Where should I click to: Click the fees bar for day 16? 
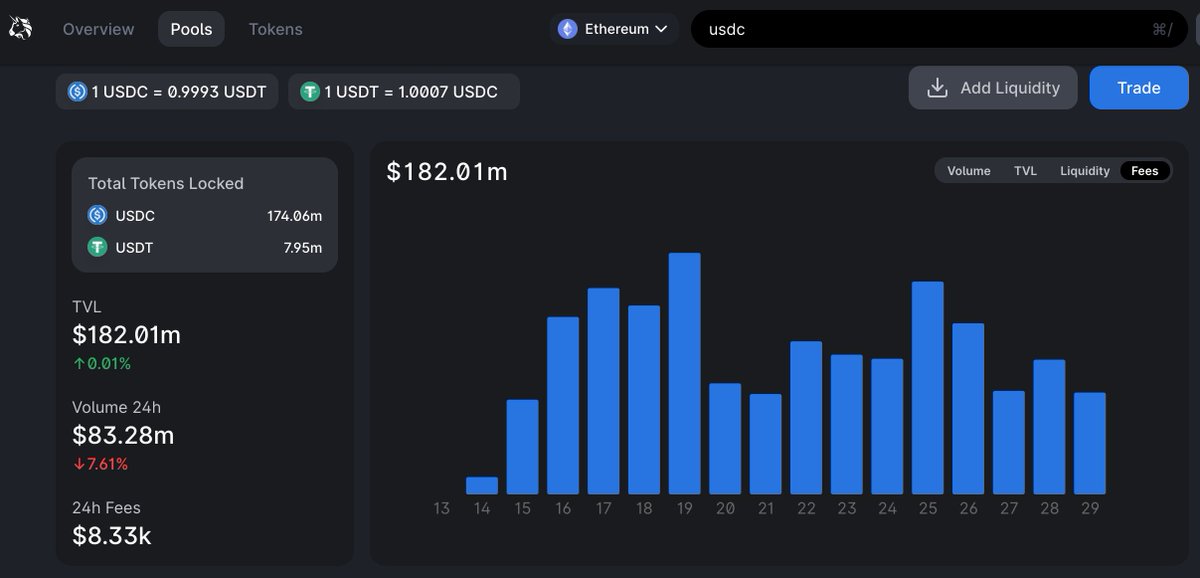pos(563,405)
